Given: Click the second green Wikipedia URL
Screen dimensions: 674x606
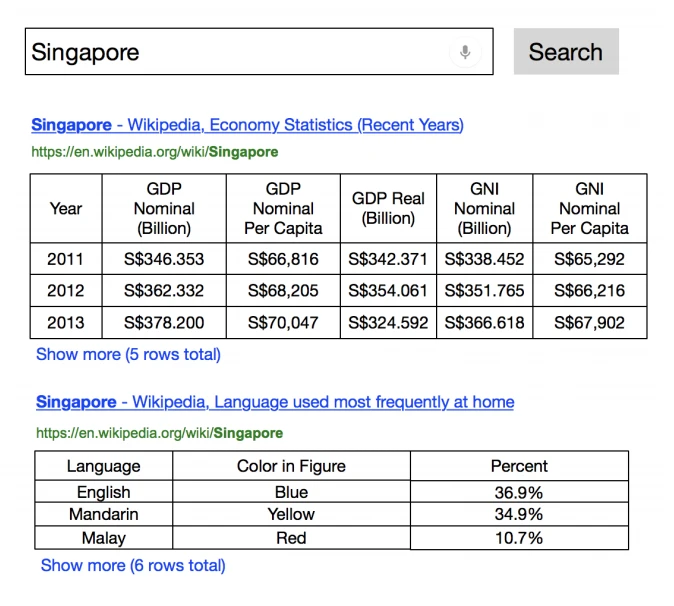Looking at the screenshot, I should tap(159, 433).
